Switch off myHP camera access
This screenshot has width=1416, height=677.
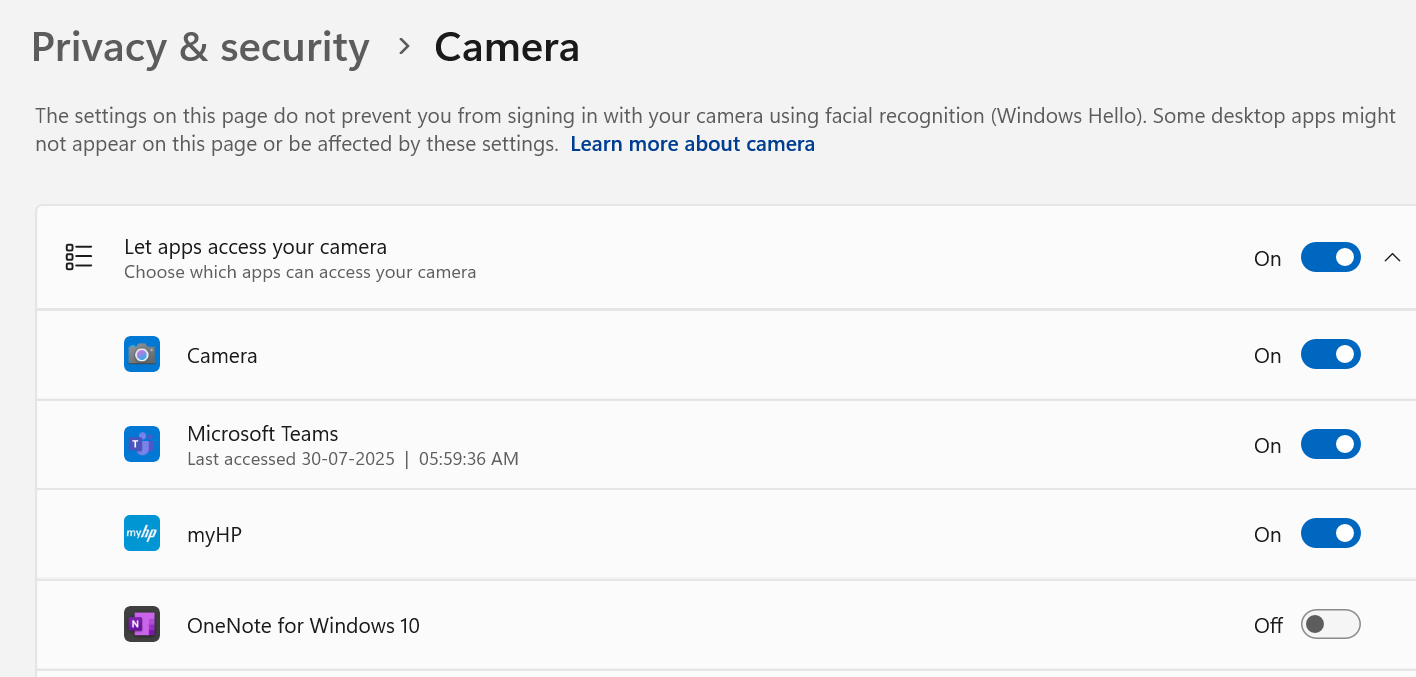click(x=1330, y=534)
